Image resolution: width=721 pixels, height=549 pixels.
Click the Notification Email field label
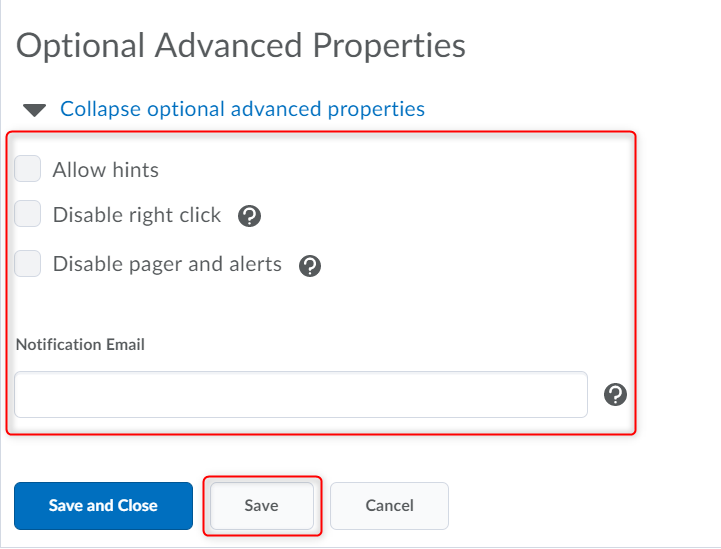[x=80, y=344]
